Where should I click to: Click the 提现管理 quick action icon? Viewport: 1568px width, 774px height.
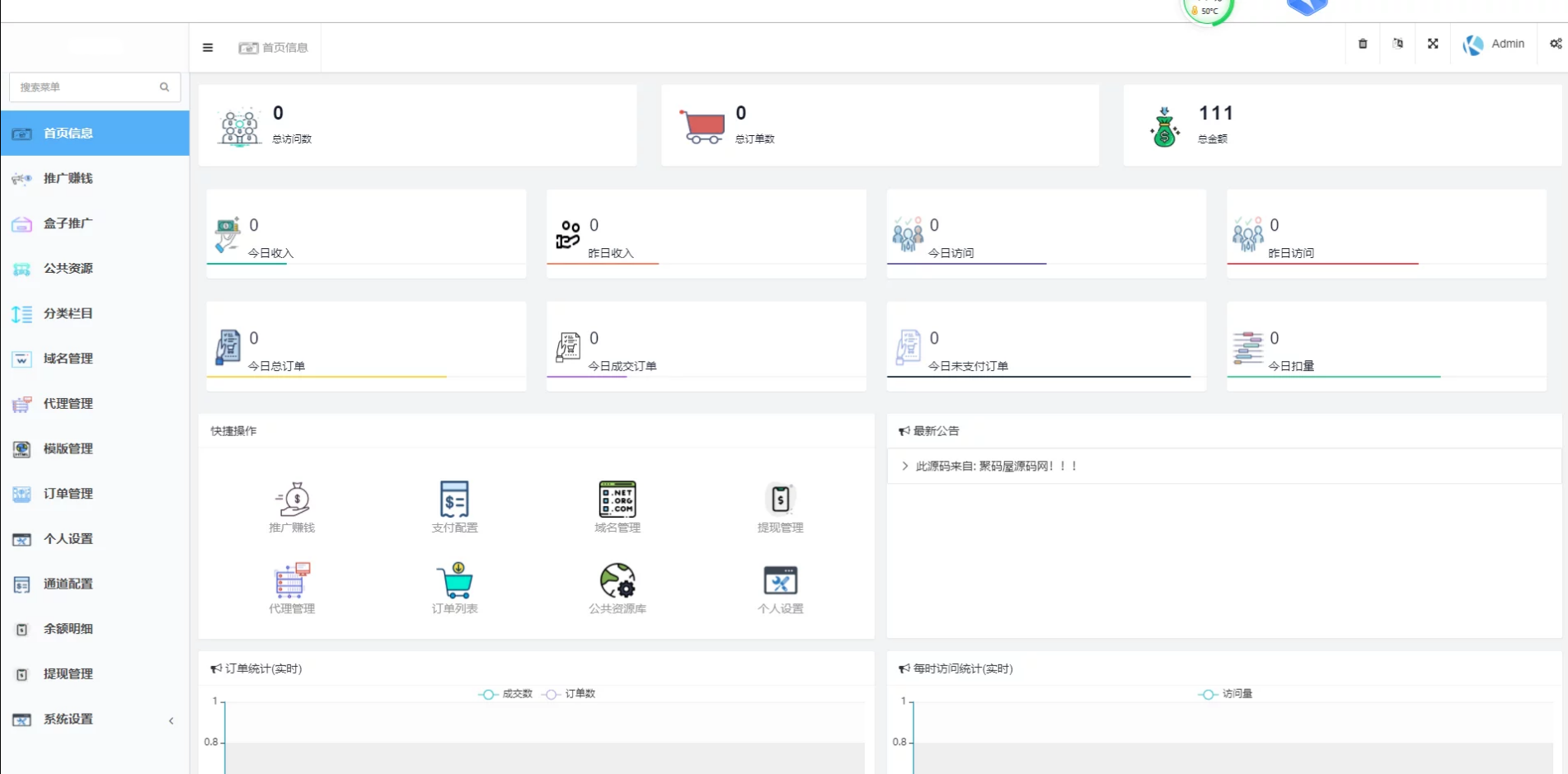(x=780, y=500)
